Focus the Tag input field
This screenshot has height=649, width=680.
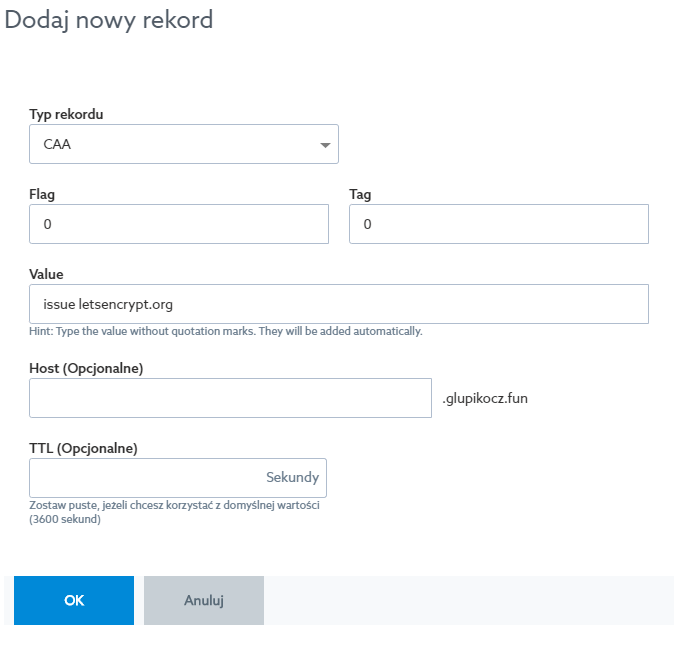pyautogui.click(x=498, y=224)
